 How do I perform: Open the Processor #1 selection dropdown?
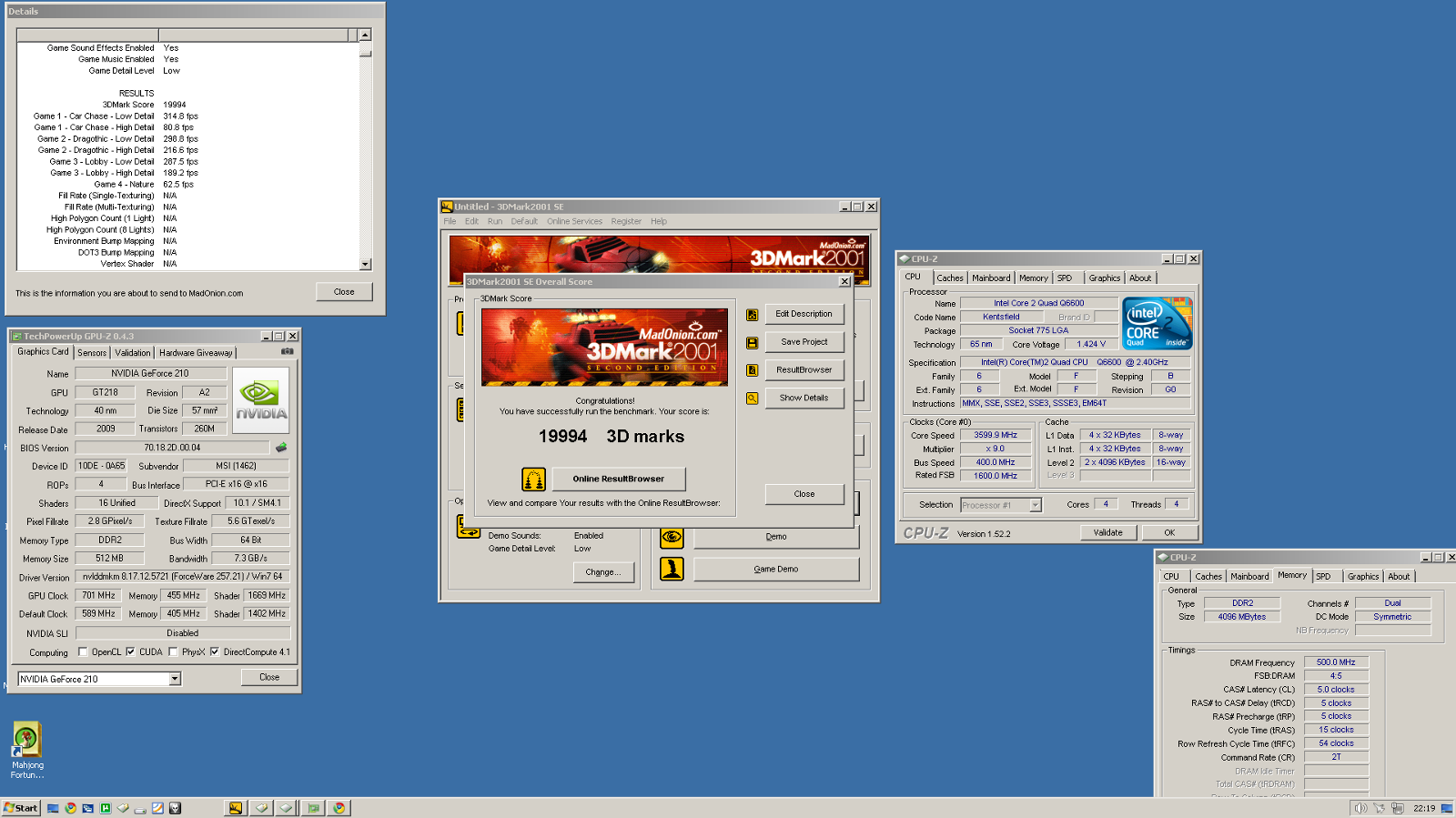[1035, 505]
